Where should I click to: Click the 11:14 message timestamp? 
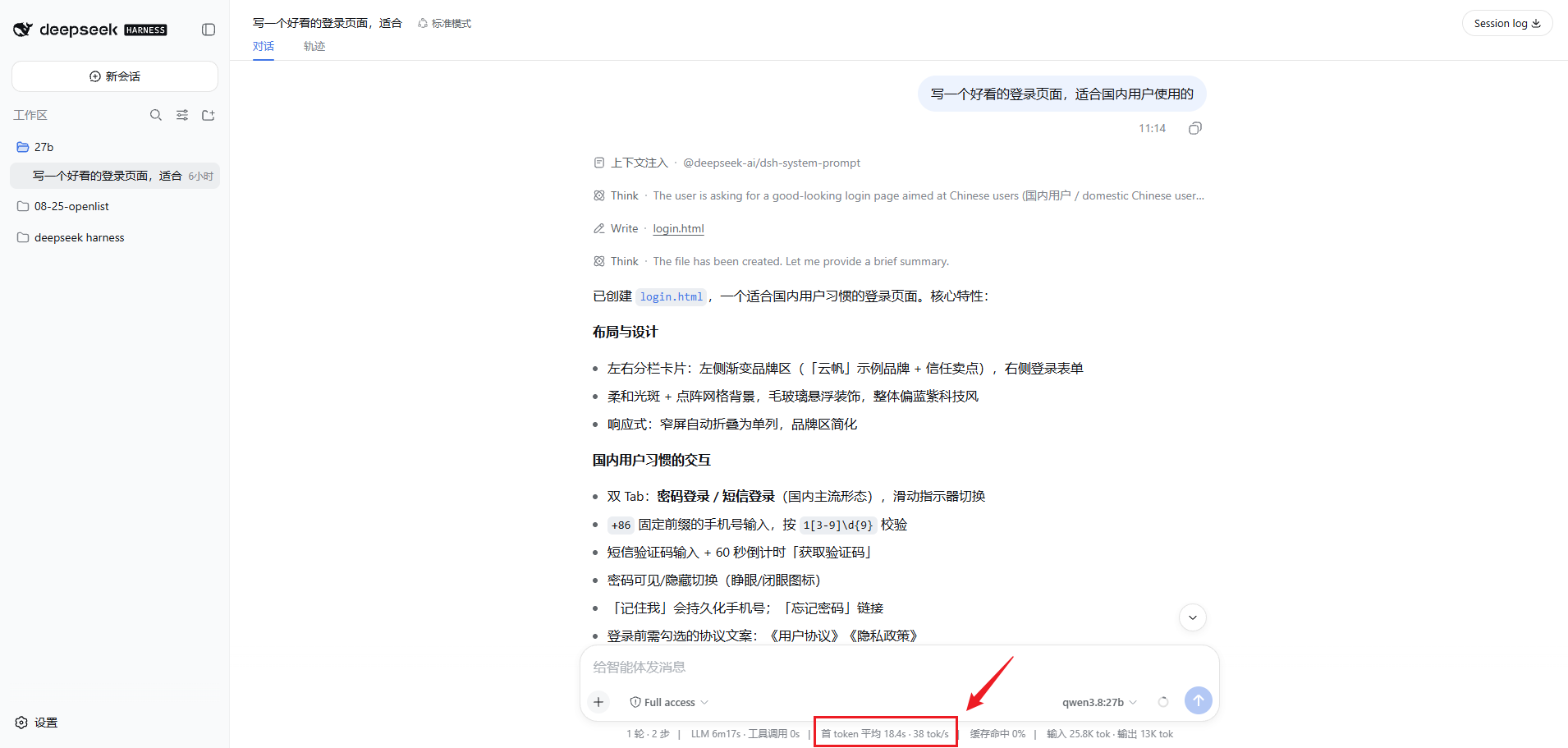1152,128
